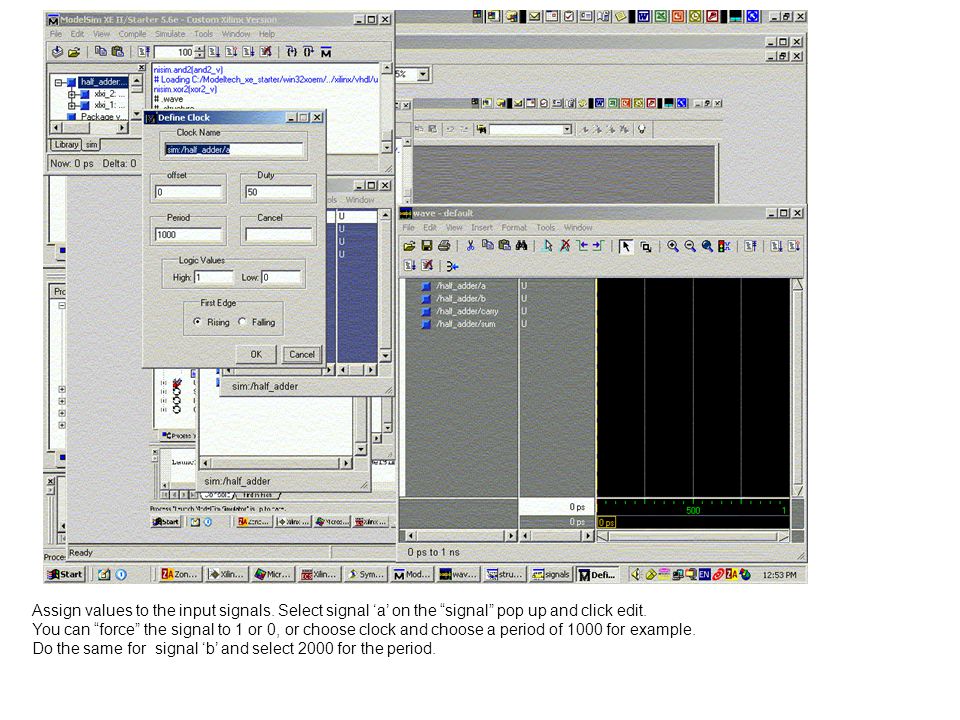The width and height of the screenshot is (960, 720).
Task: Select /half_adder/a signal in wave window
Action: (x=460, y=285)
